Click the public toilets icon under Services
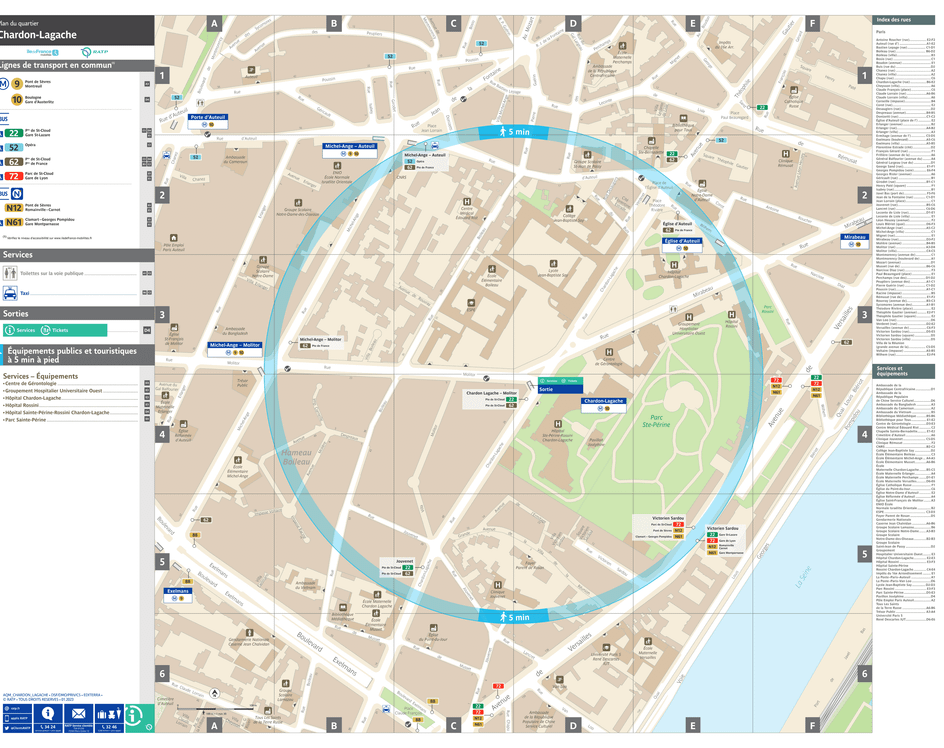This screenshot has width=944, height=748. [x=9, y=273]
